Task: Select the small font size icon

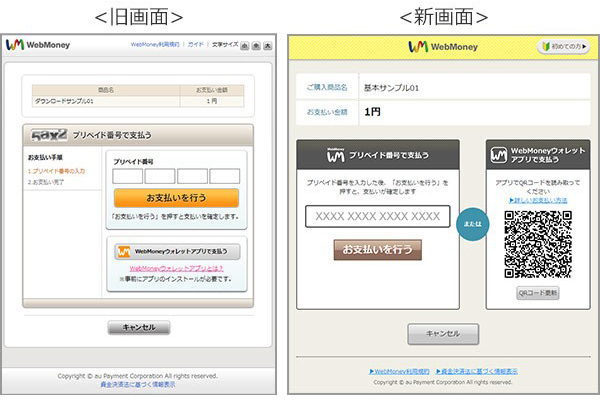Action: [x=245, y=45]
